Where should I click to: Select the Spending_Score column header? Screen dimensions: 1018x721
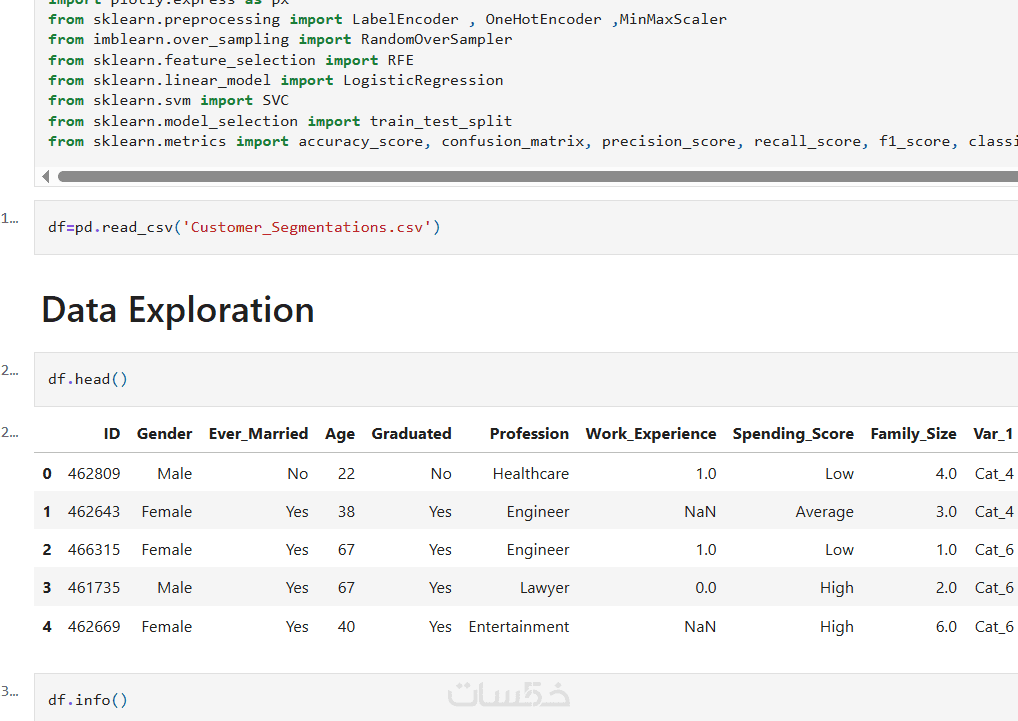click(793, 434)
